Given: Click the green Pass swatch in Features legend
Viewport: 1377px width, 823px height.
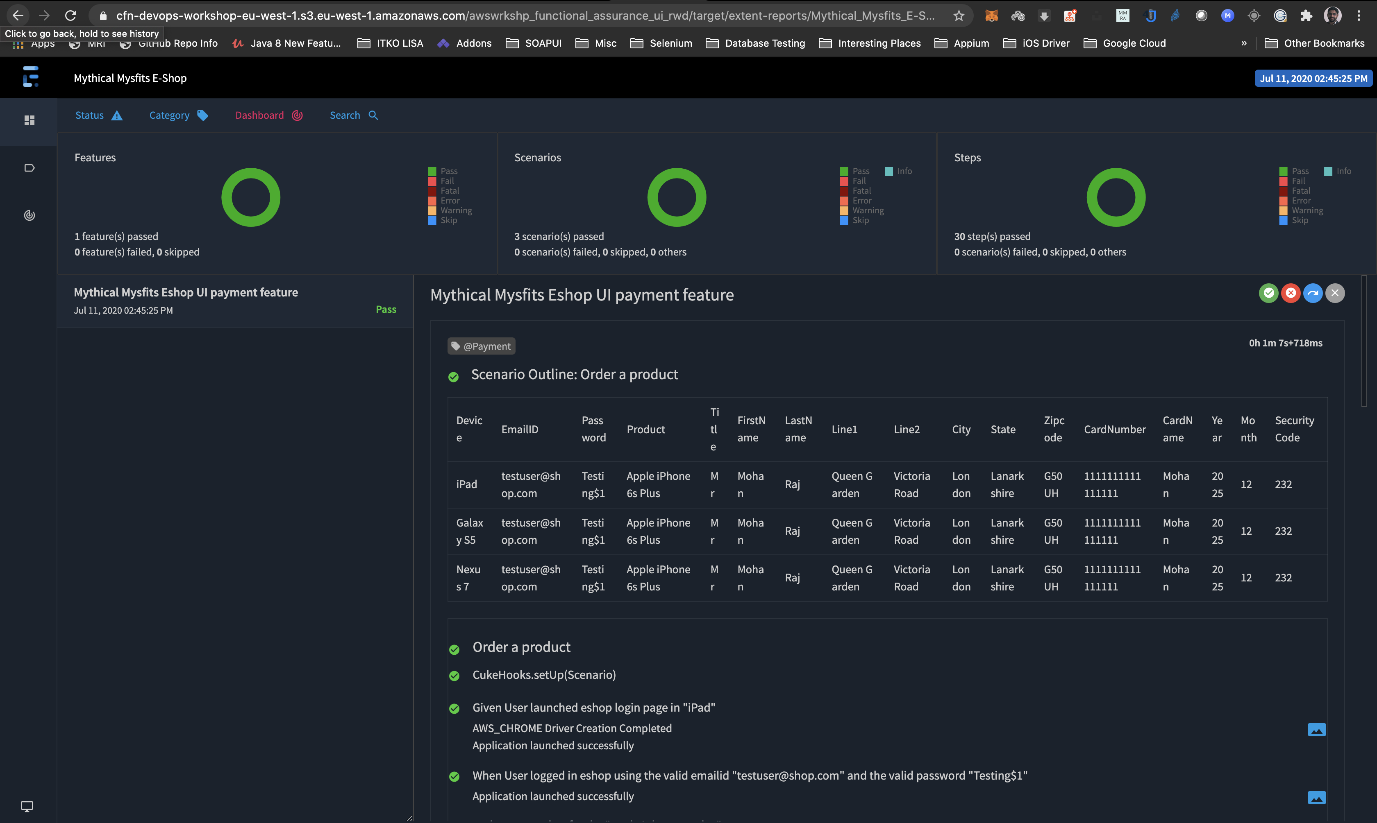Looking at the screenshot, I should 432,171.
